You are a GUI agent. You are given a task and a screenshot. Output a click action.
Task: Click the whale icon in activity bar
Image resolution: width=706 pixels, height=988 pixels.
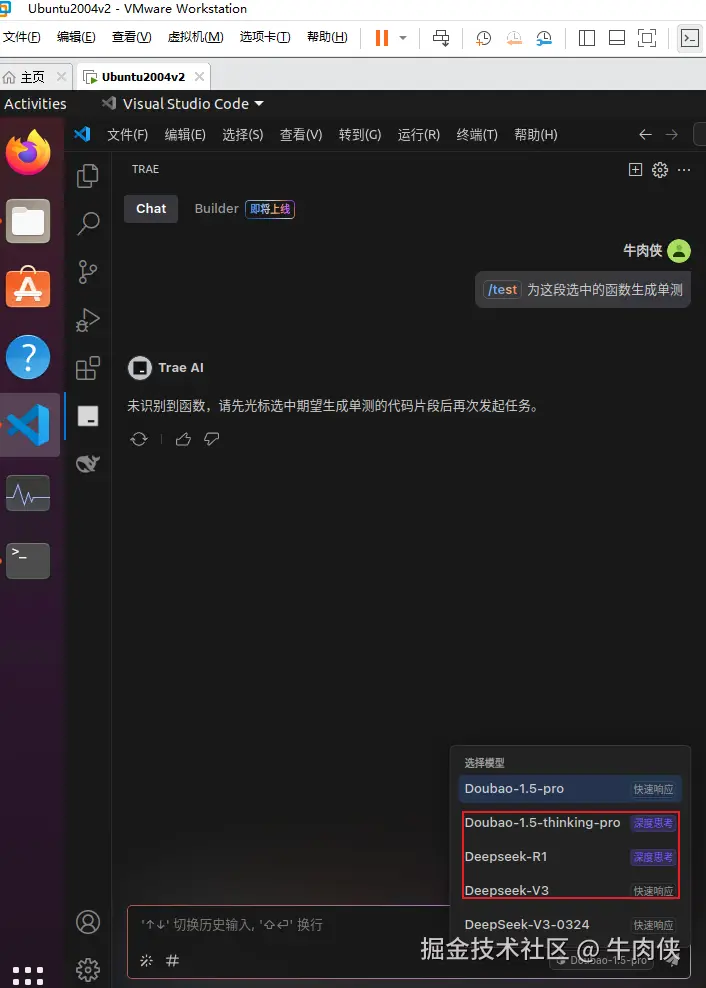coord(88,464)
